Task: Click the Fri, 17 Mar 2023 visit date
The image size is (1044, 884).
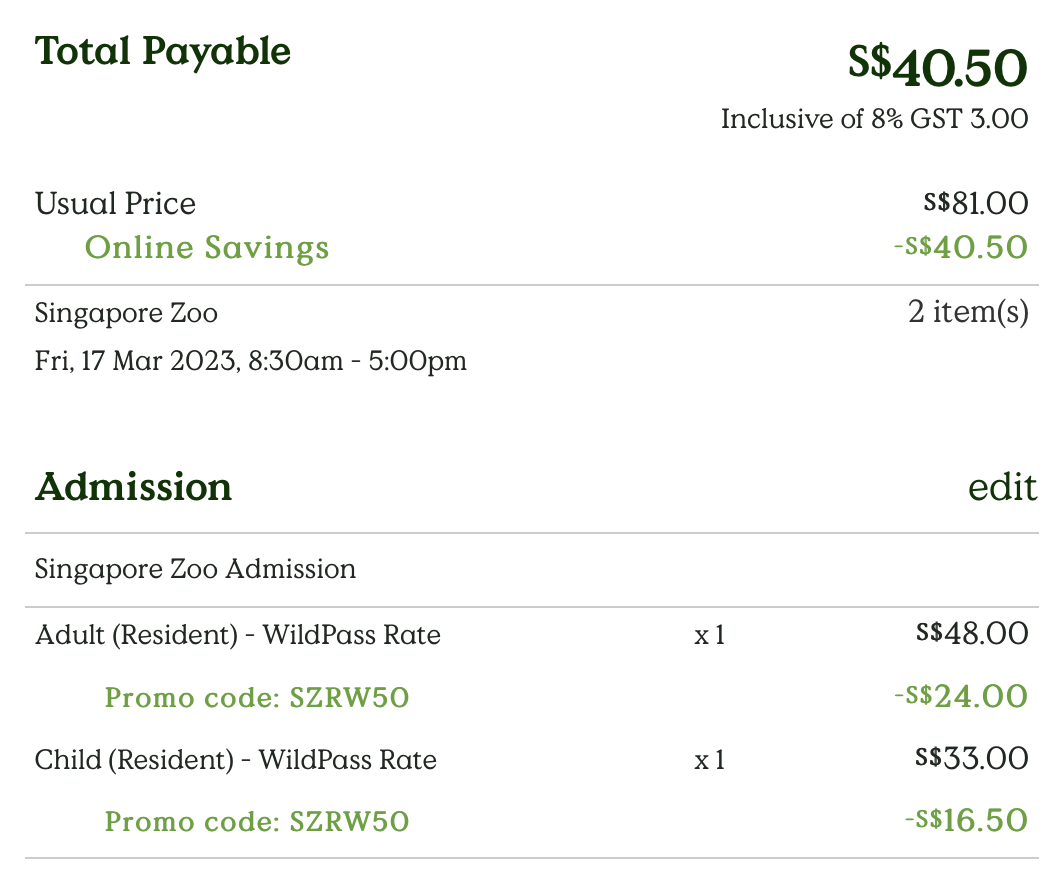Action: click(250, 360)
